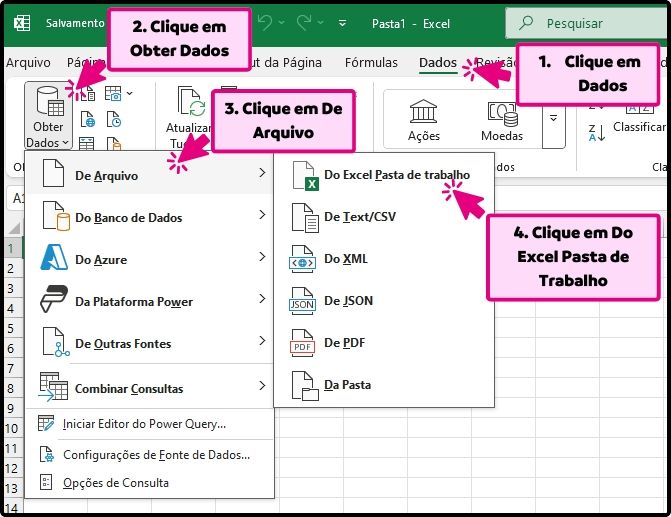Screen dimensions: 671x517
Task: Open De Outras Fontes submenu
Action: pyautogui.click(x=149, y=343)
